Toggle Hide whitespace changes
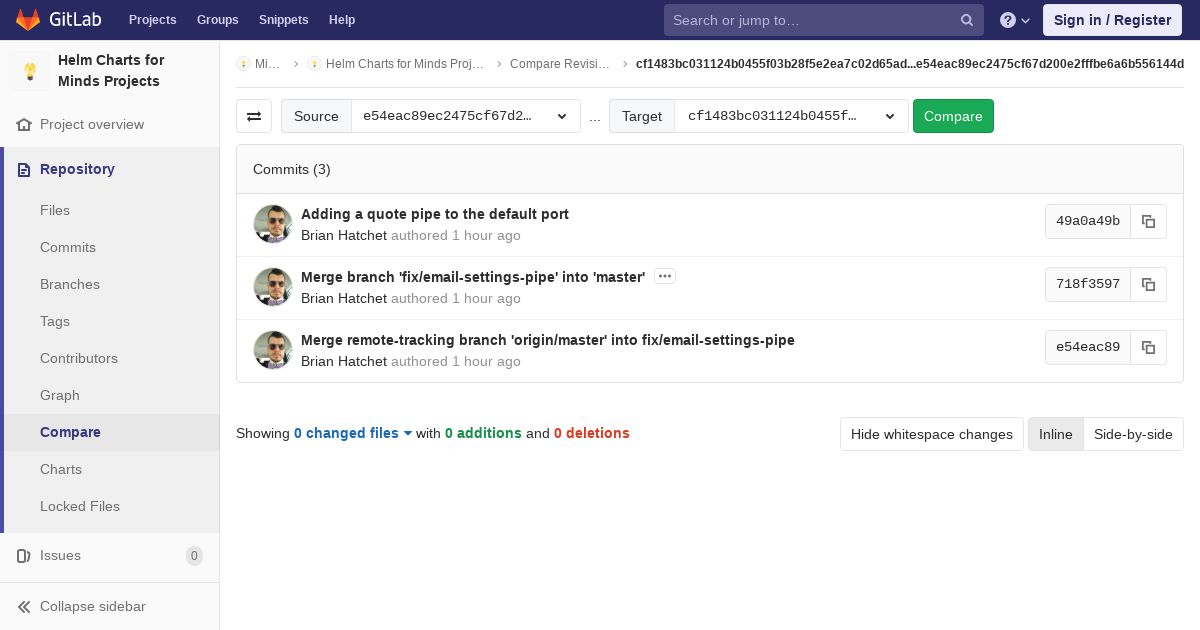The height and width of the screenshot is (630, 1200). click(x=932, y=434)
